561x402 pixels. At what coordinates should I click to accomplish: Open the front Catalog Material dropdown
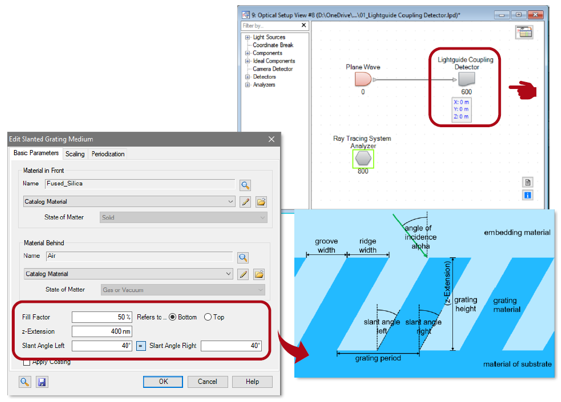(x=129, y=202)
